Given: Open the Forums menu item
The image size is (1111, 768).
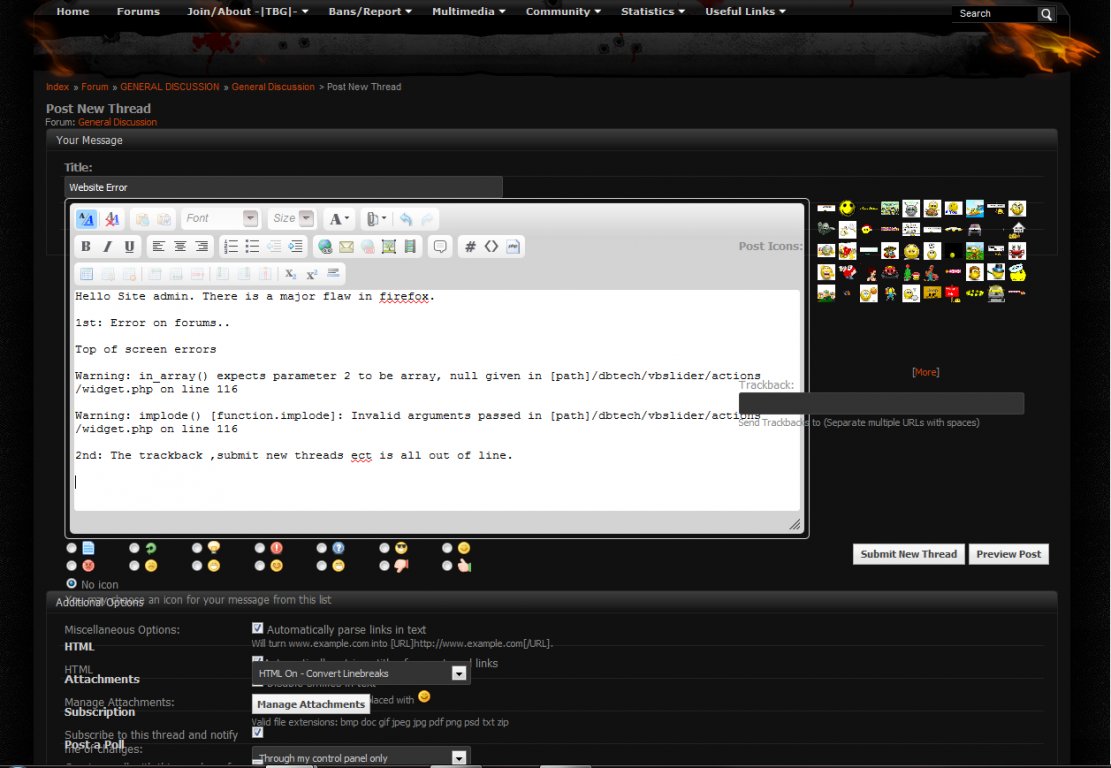Looking at the screenshot, I should [x=138, y=11].
